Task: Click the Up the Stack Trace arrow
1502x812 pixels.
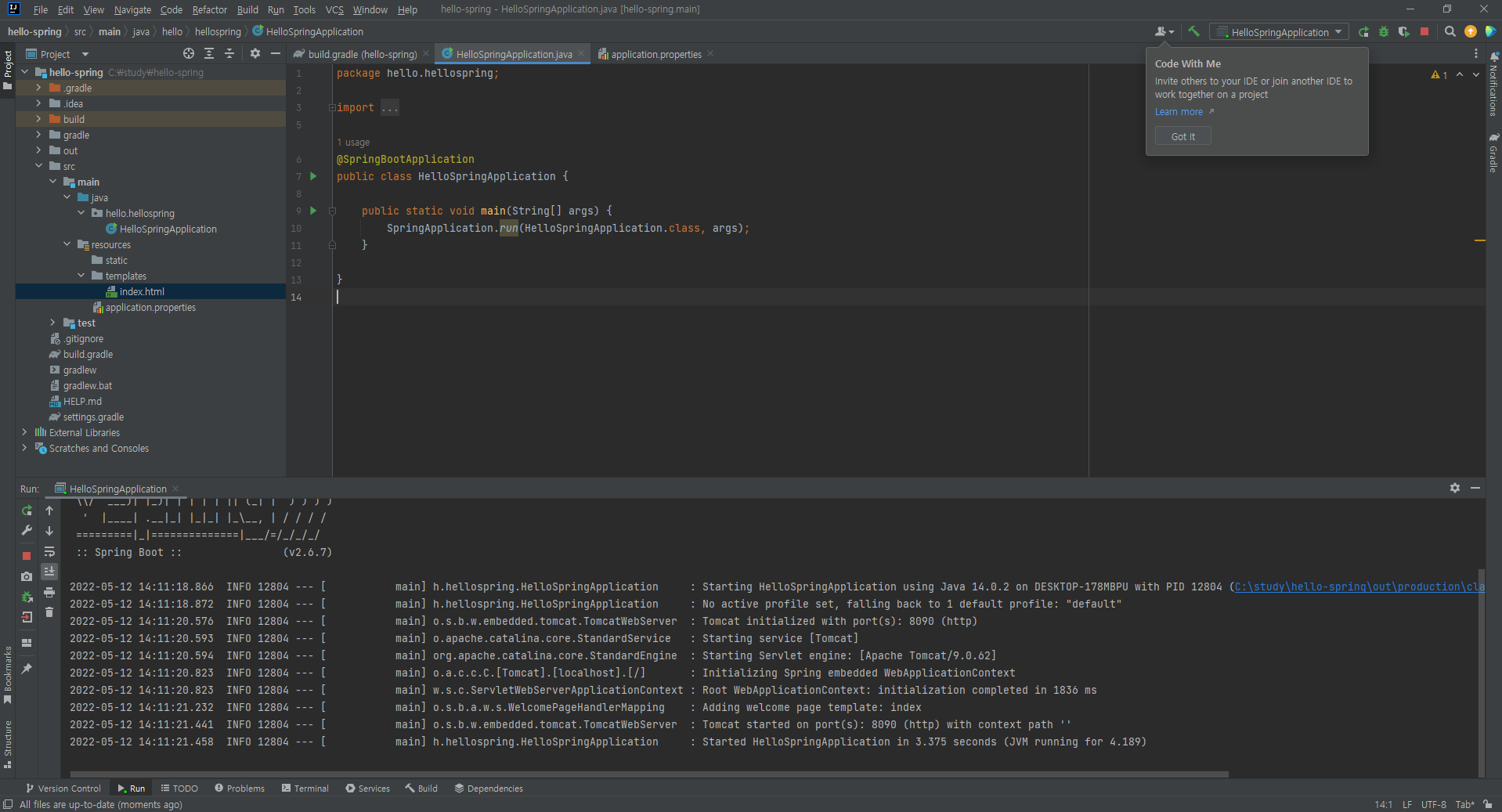Action: (x=49, y=511)
